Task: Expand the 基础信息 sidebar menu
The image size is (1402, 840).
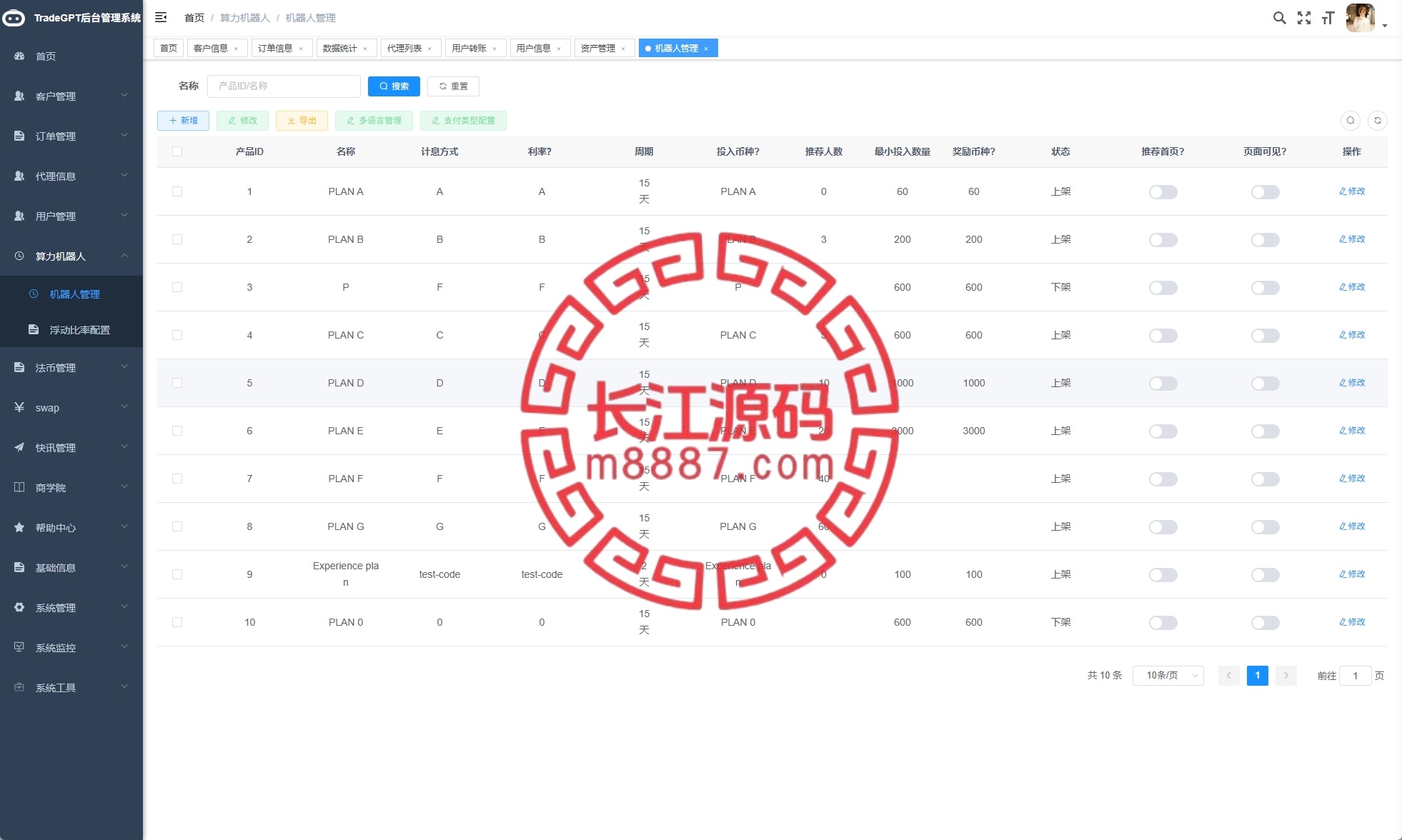Action: (71, 567)
